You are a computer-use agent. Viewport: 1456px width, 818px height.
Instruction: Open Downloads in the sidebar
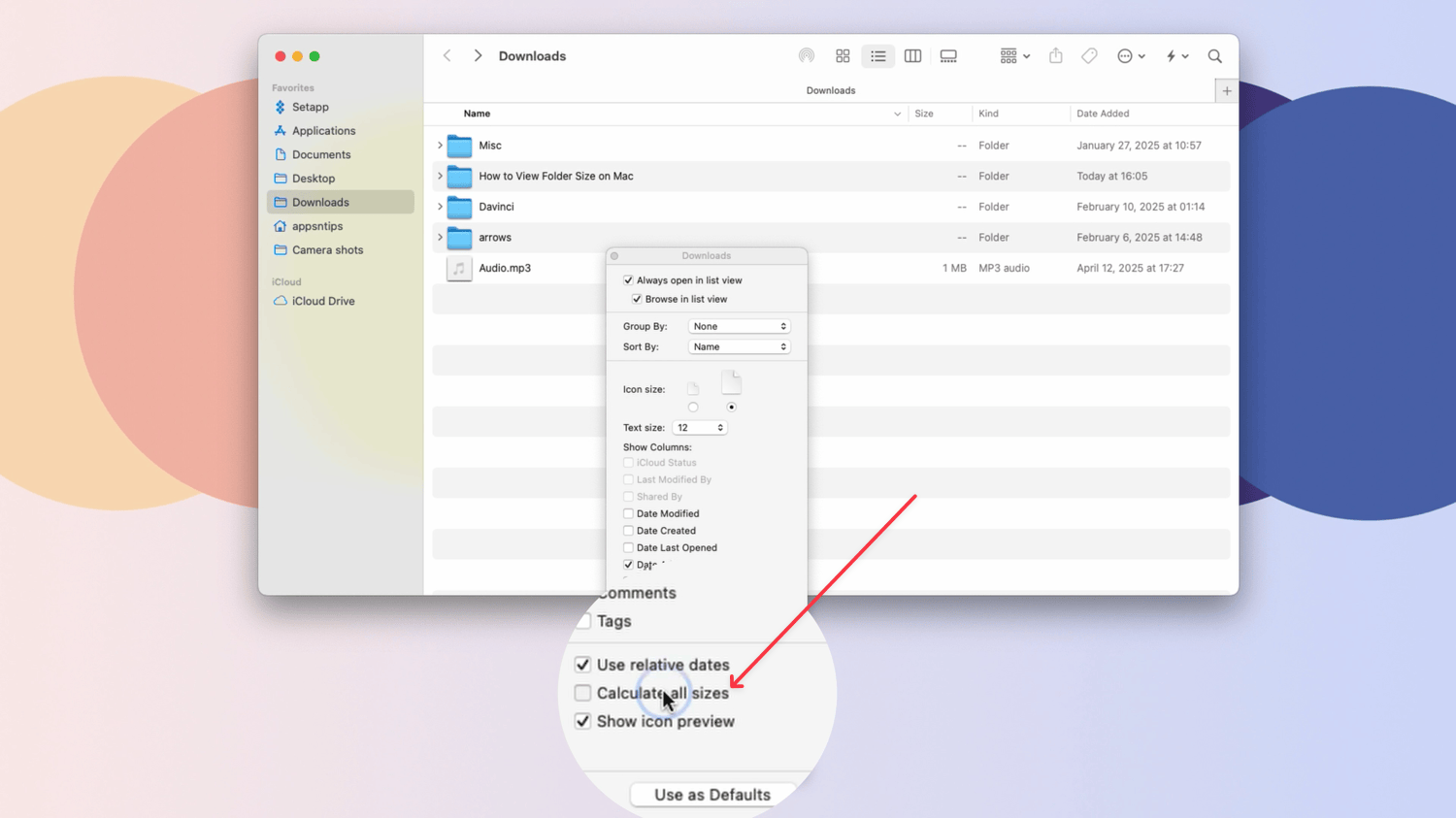pos(320,202)
